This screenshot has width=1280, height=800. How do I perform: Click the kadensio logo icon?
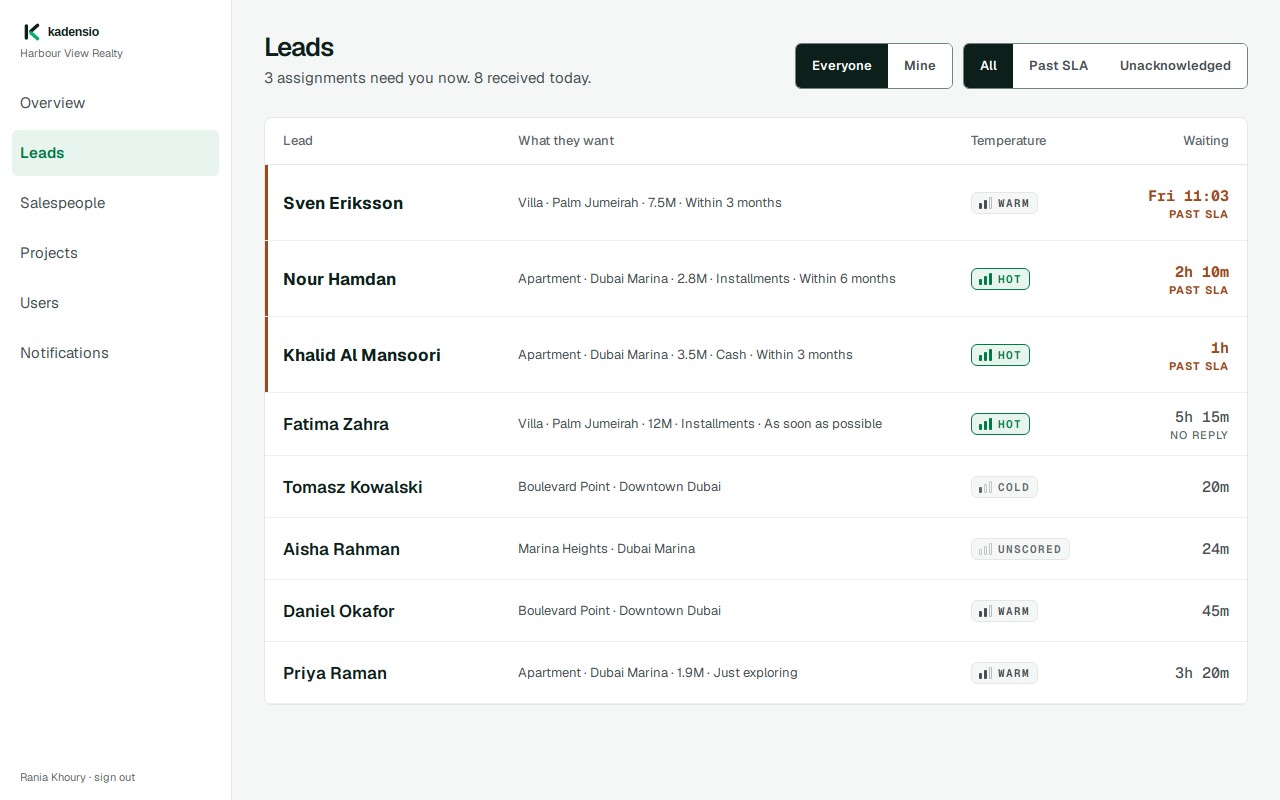pyautogui.click(x=32, y=32)
